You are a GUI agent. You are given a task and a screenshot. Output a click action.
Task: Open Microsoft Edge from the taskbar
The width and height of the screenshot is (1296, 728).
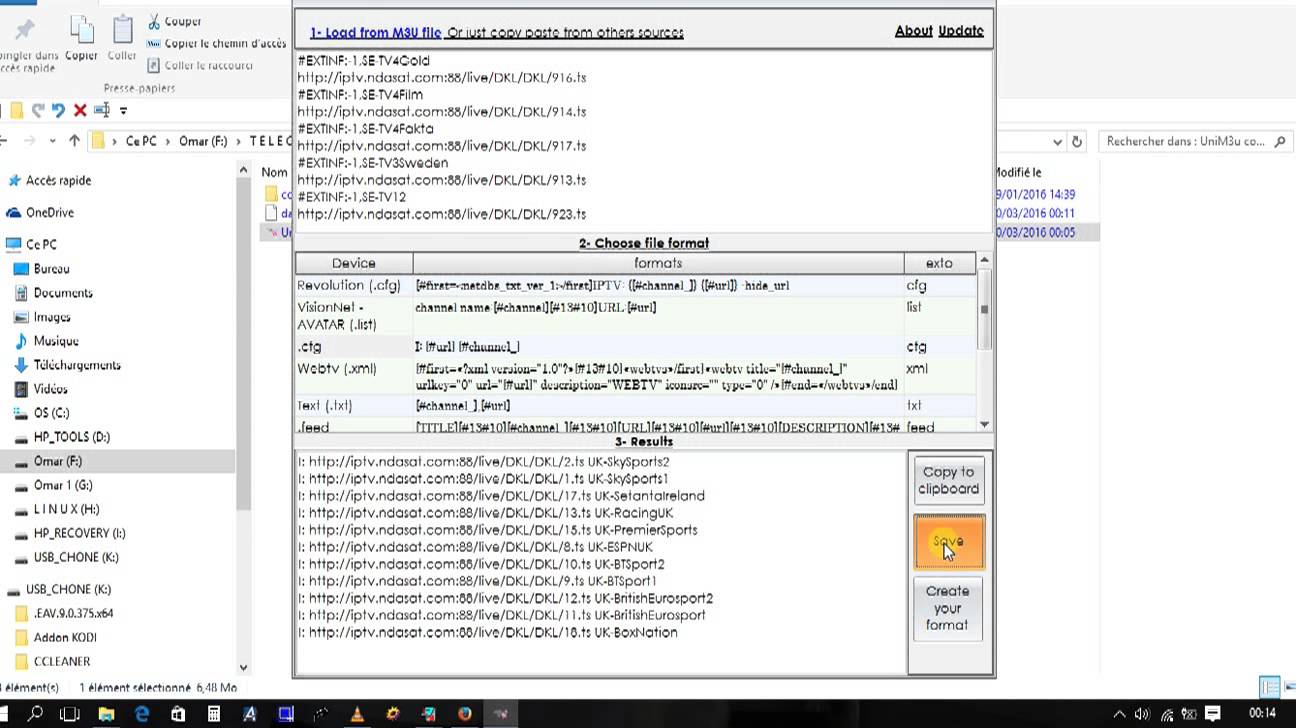pyautogui.click(x=142, y=714)
